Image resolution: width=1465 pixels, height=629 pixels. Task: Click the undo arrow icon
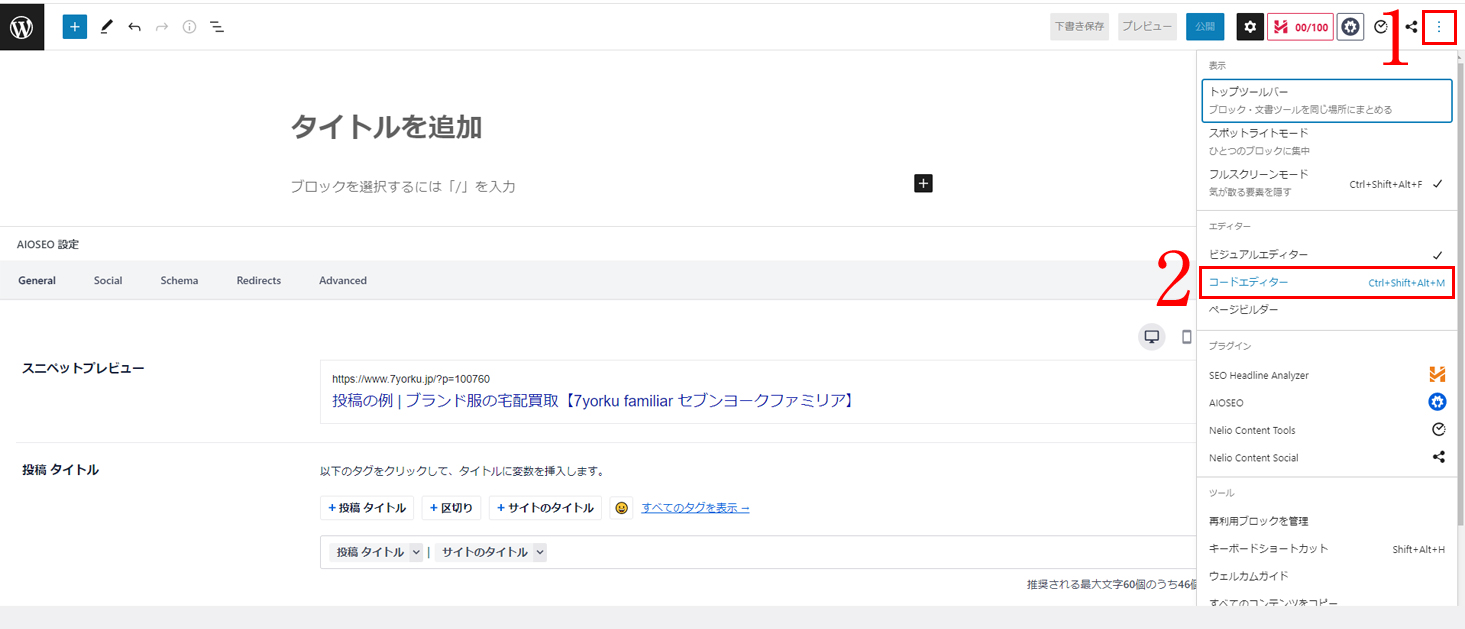tap(134, 27)
